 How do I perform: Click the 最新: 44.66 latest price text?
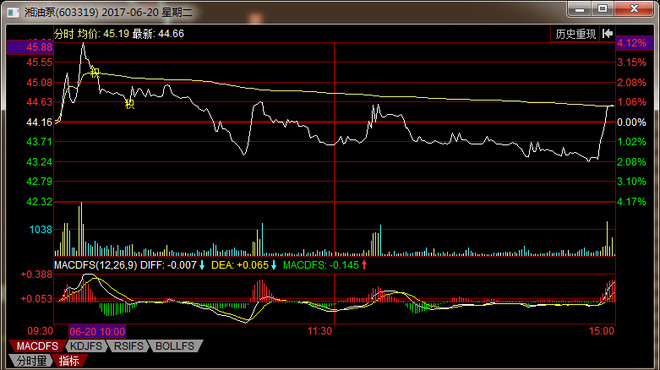(x=158, y=34)
